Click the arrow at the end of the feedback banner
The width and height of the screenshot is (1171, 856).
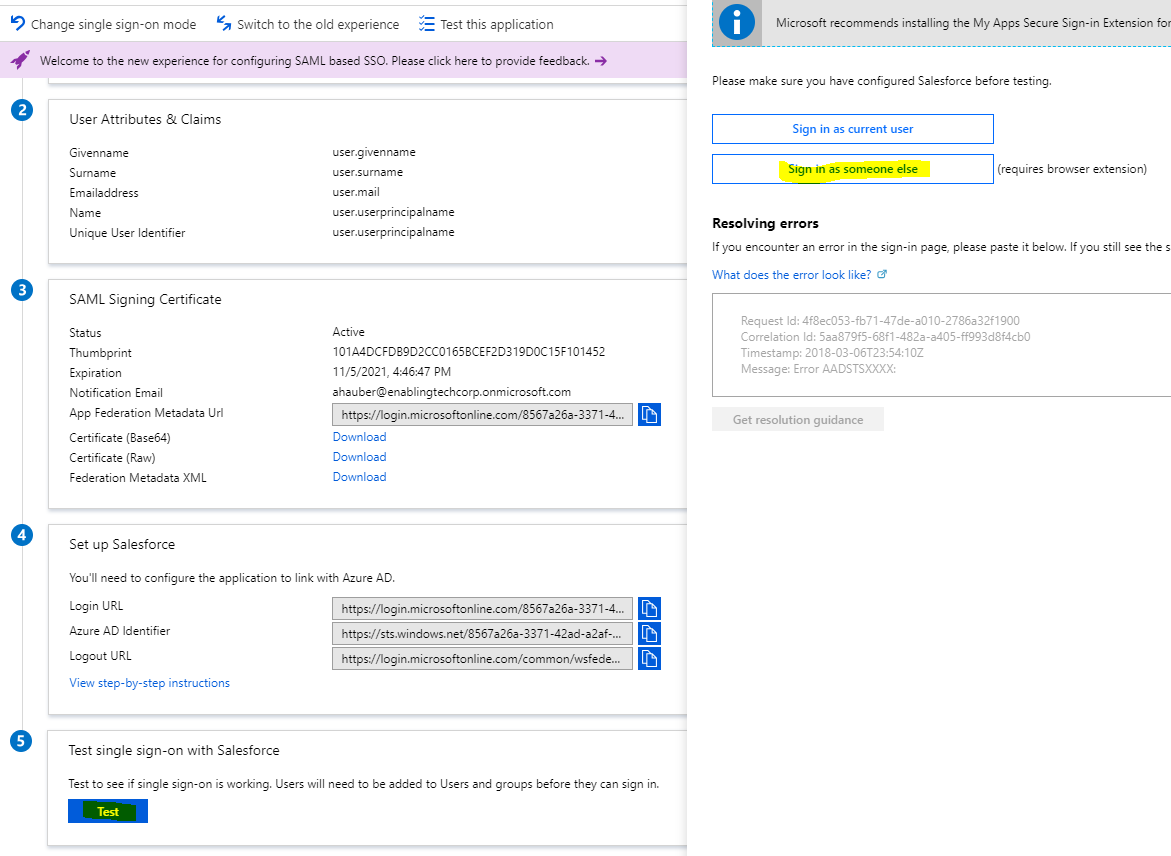(600, 61)
